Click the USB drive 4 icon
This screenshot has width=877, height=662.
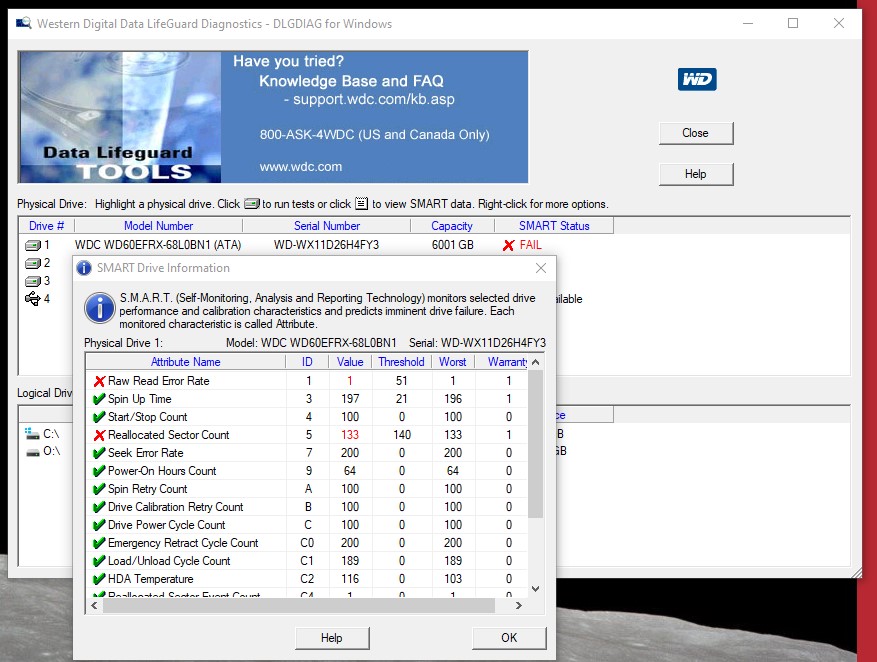pos(33,299)
